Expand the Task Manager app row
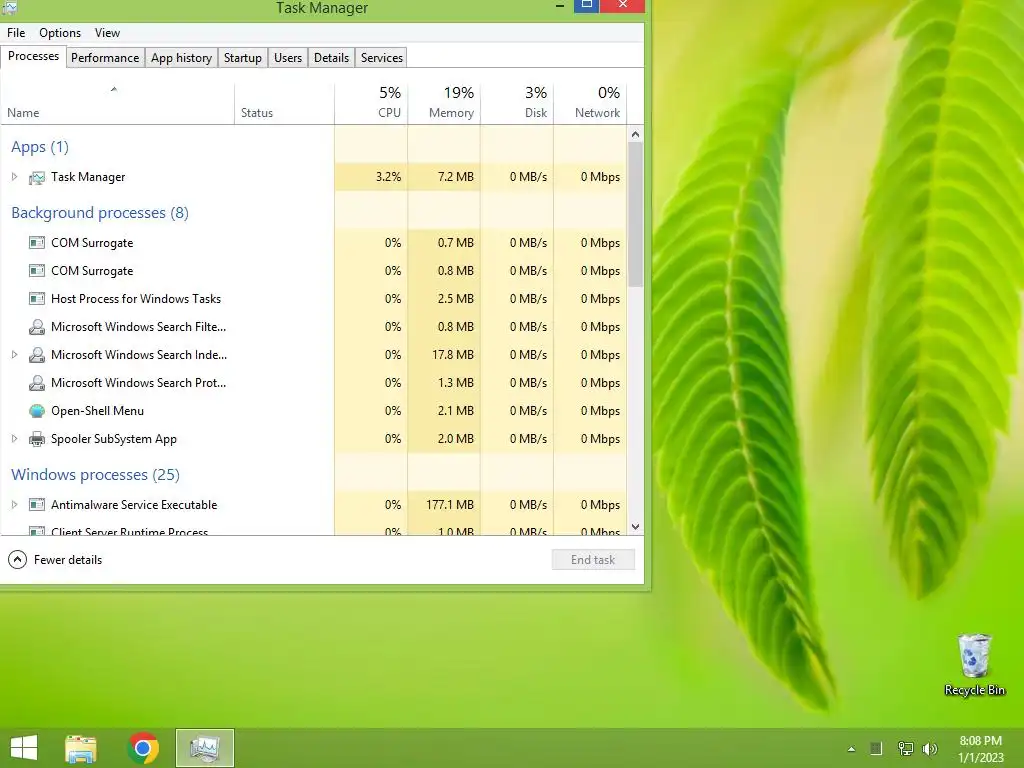Image resolution: width=1024 pixels, height=768 pixels. [14, 177]
